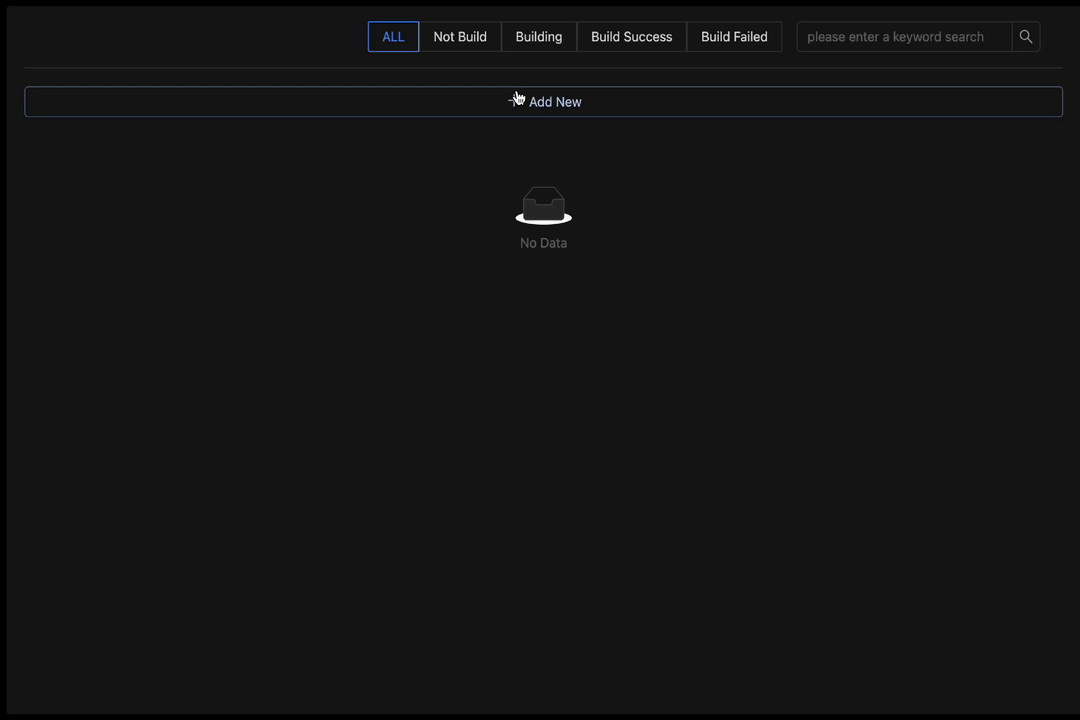Click the magnifier search icon

[x=1026, y=37]
